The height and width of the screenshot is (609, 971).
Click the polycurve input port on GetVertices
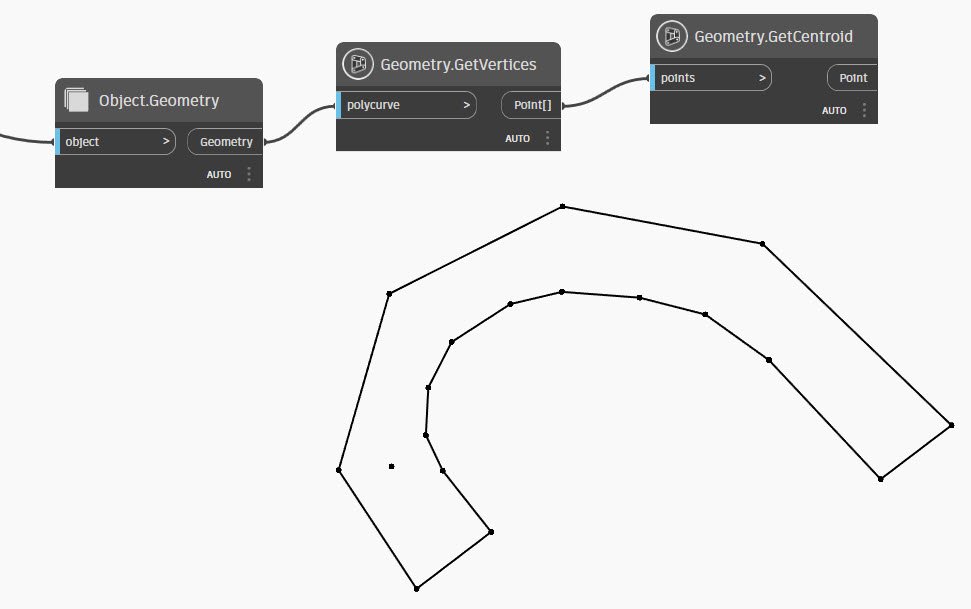pyautogui.click(x=406, y=104)
